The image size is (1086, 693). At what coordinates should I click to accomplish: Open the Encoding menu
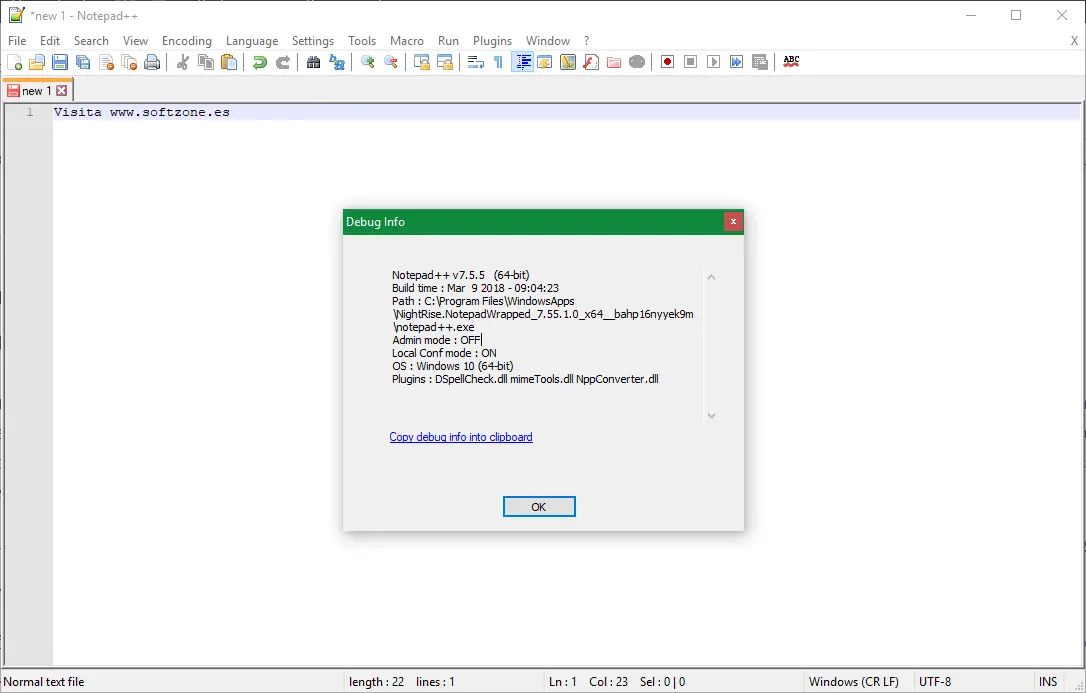(187, 41)
